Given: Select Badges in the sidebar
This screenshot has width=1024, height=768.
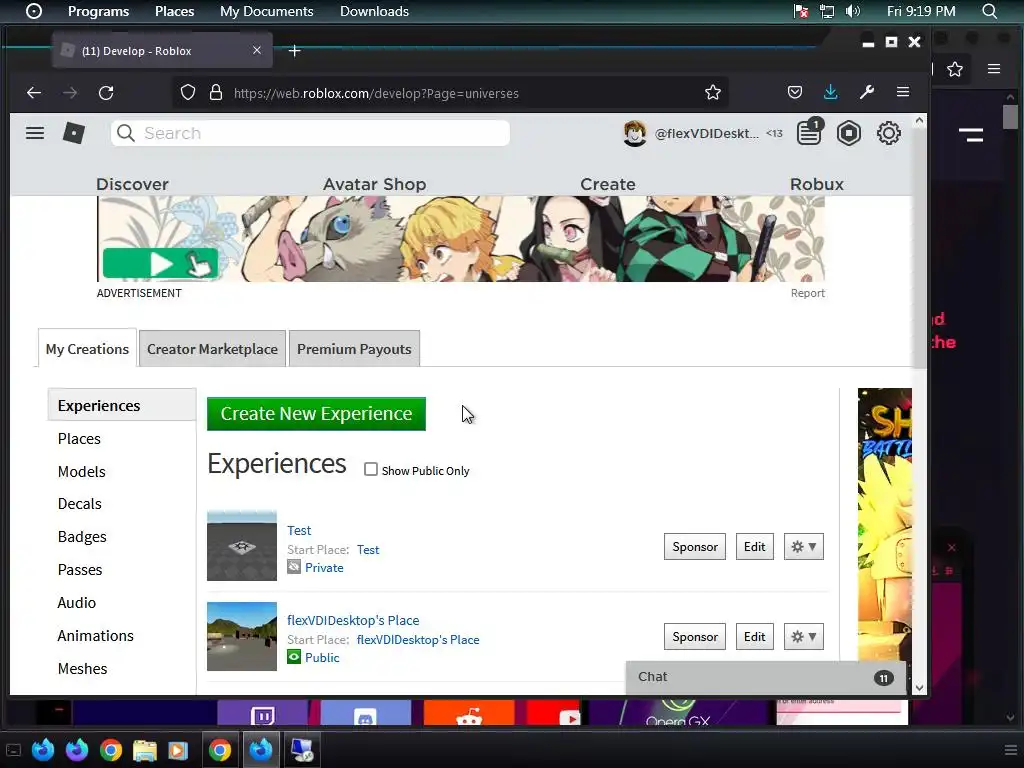Looking at the screenshot, I should (x=82, y=537).
